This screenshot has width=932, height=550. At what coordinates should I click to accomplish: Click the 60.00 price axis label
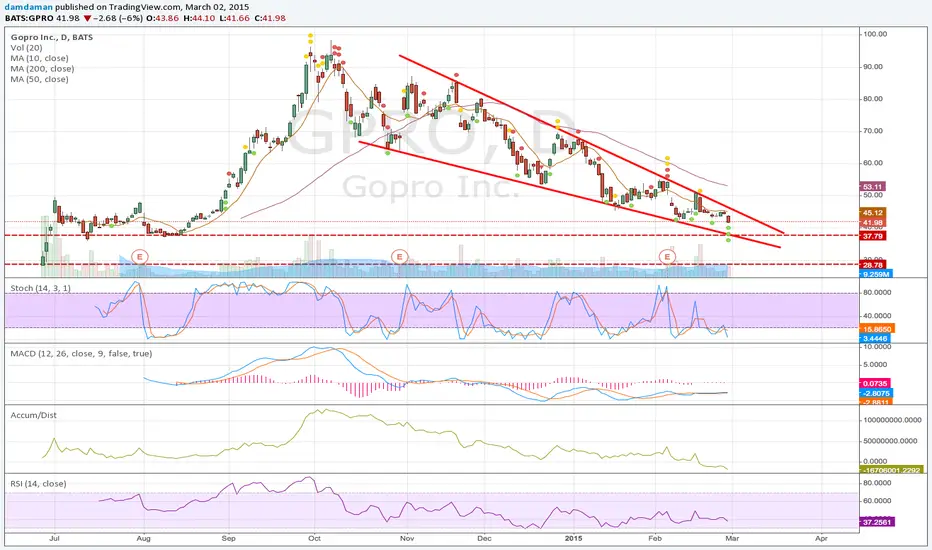tap(873, 163)
